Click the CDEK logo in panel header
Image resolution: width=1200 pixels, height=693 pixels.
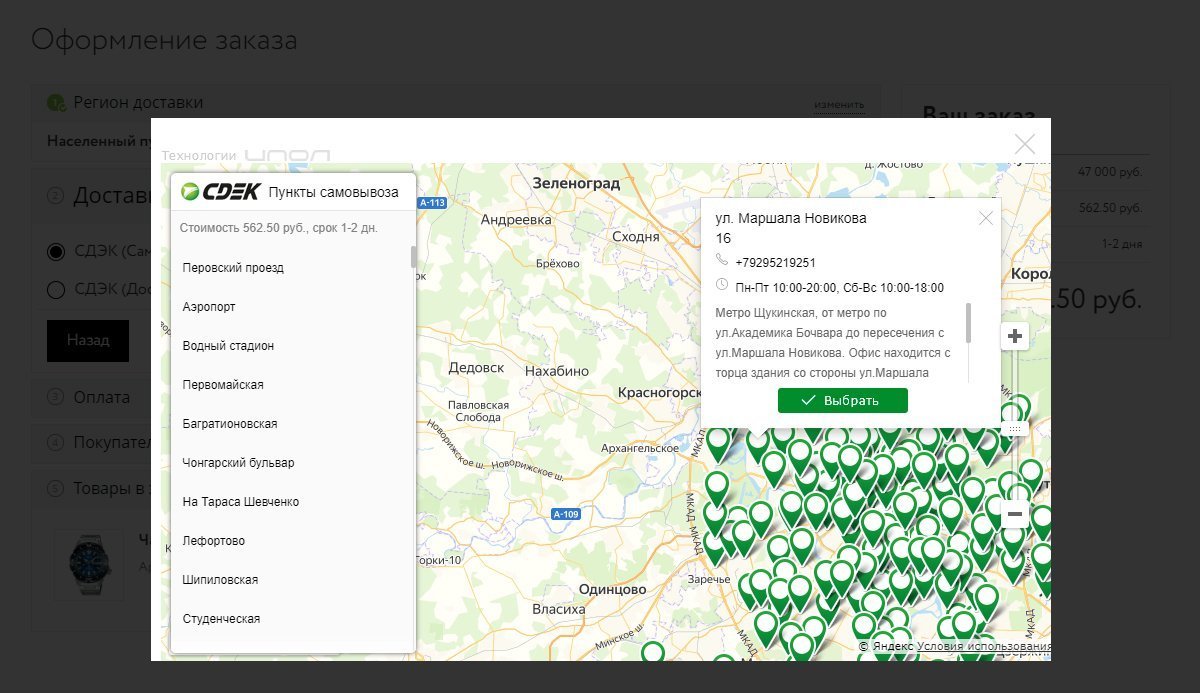tap(221, 192)
